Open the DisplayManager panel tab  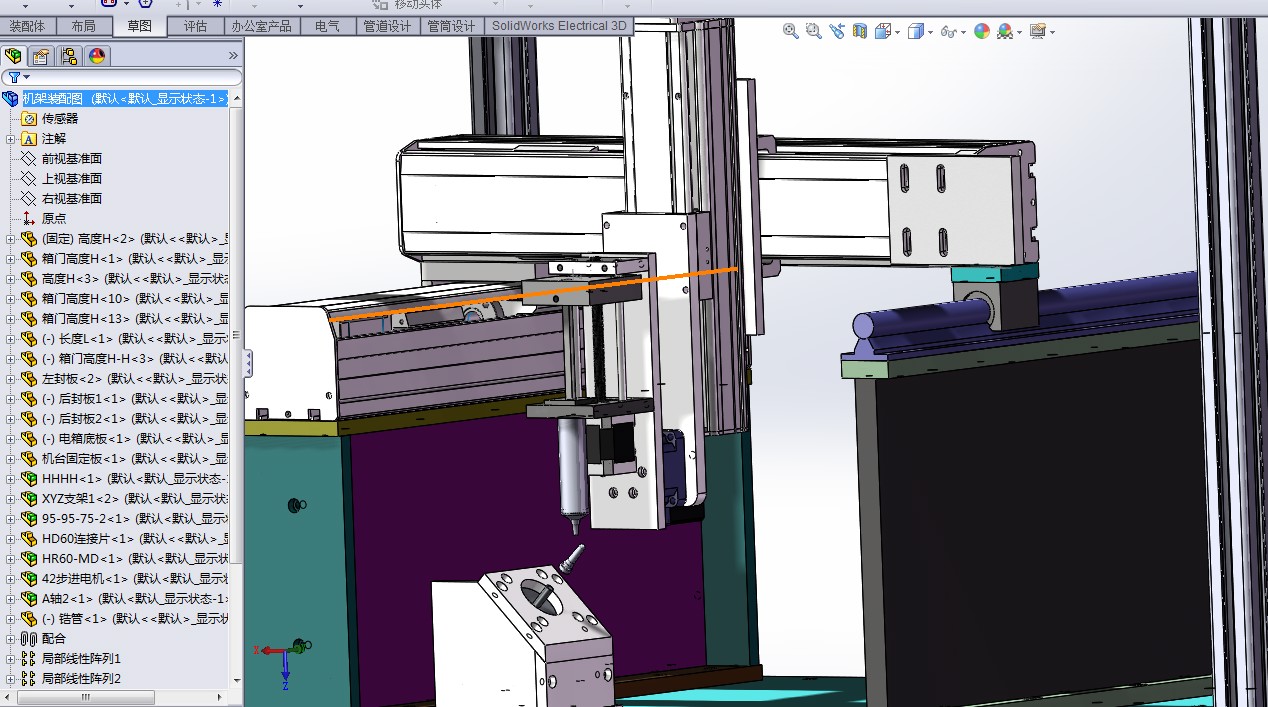pyautogui.click(x=97, y=56)
